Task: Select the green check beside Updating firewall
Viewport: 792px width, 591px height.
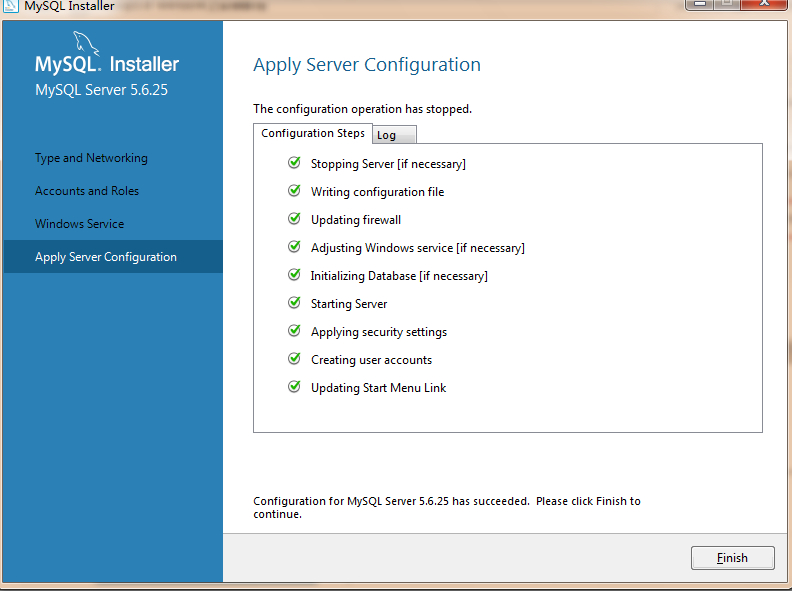Action: pyautogui.click(x=294, y=219)
